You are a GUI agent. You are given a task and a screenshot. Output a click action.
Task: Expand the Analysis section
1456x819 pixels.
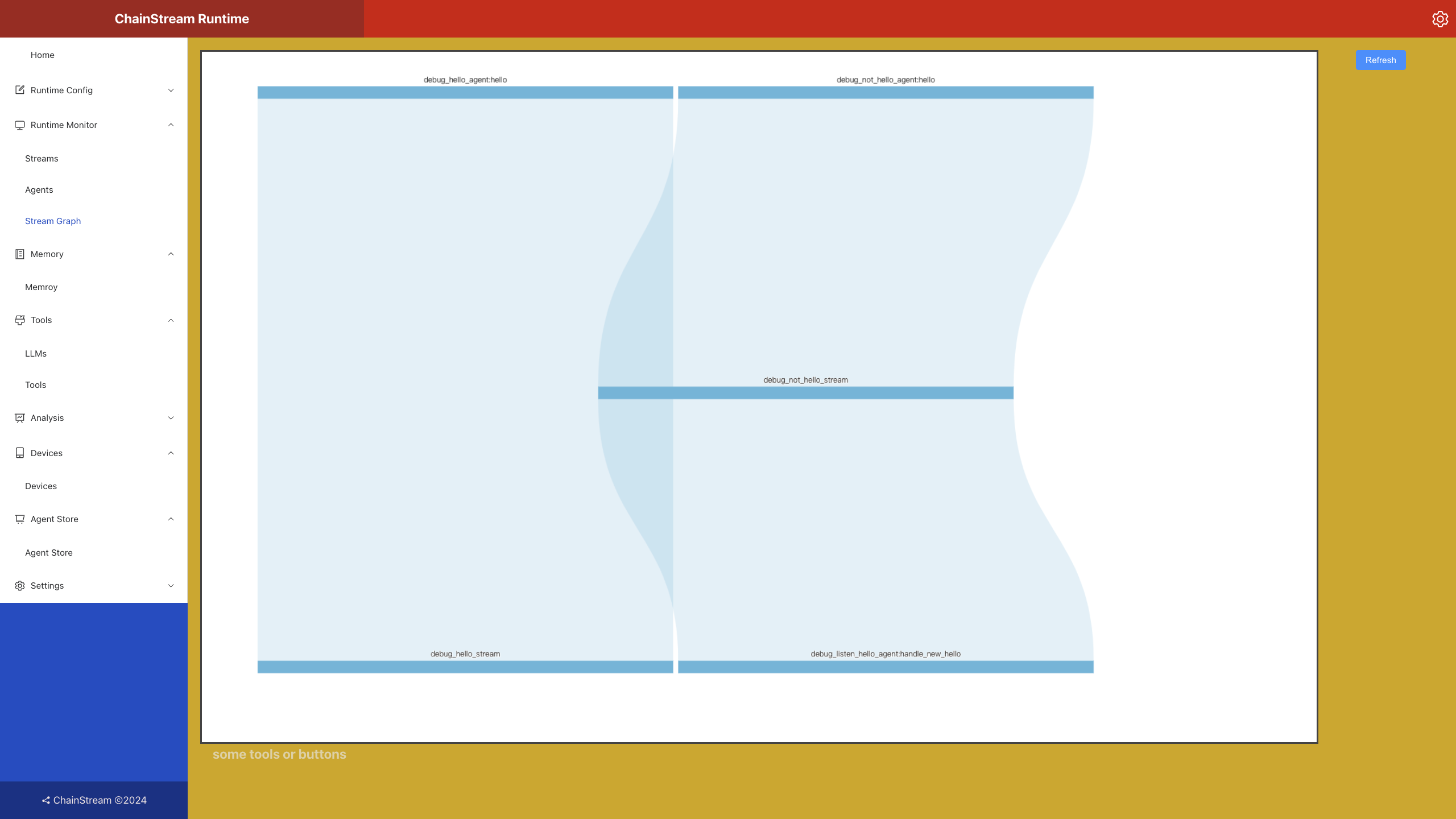[93, 418]
